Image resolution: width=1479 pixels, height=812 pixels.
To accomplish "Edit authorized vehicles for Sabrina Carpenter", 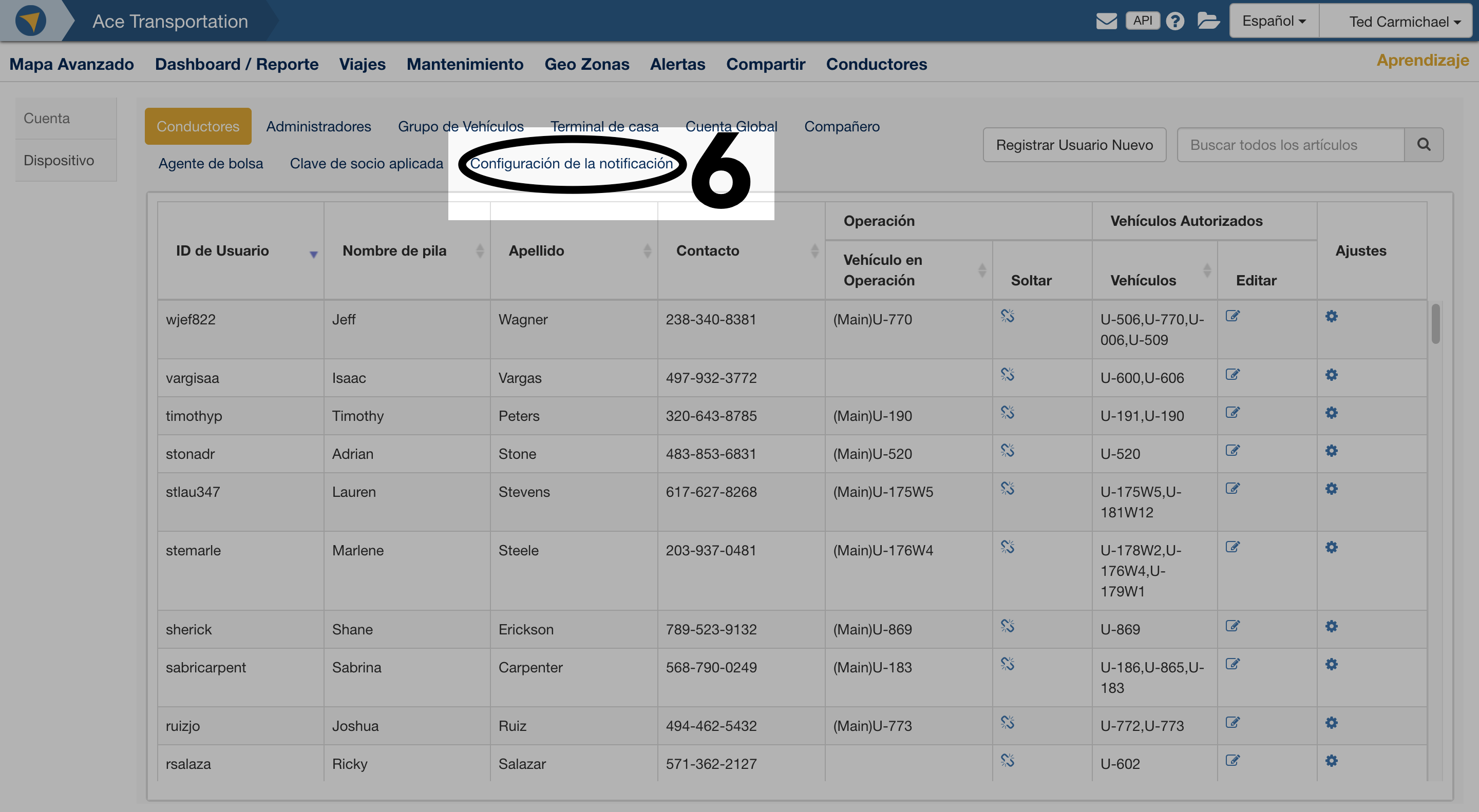I will (1232, 664).
